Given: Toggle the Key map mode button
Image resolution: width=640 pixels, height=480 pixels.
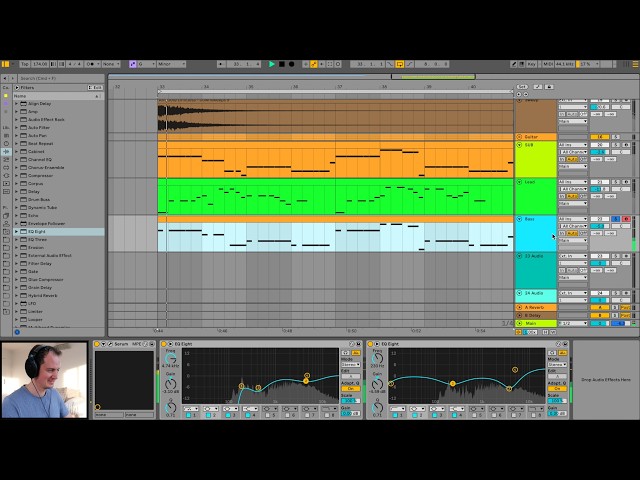Looking at the screenshot, I should [x=531, y=64].
